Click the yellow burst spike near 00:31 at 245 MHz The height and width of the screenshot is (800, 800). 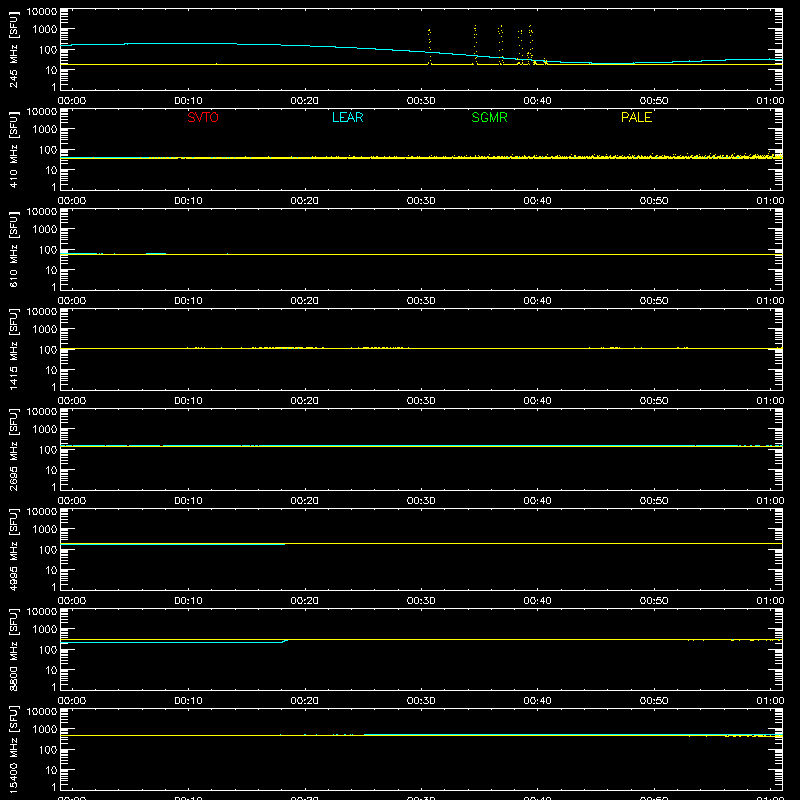point(429,46)
